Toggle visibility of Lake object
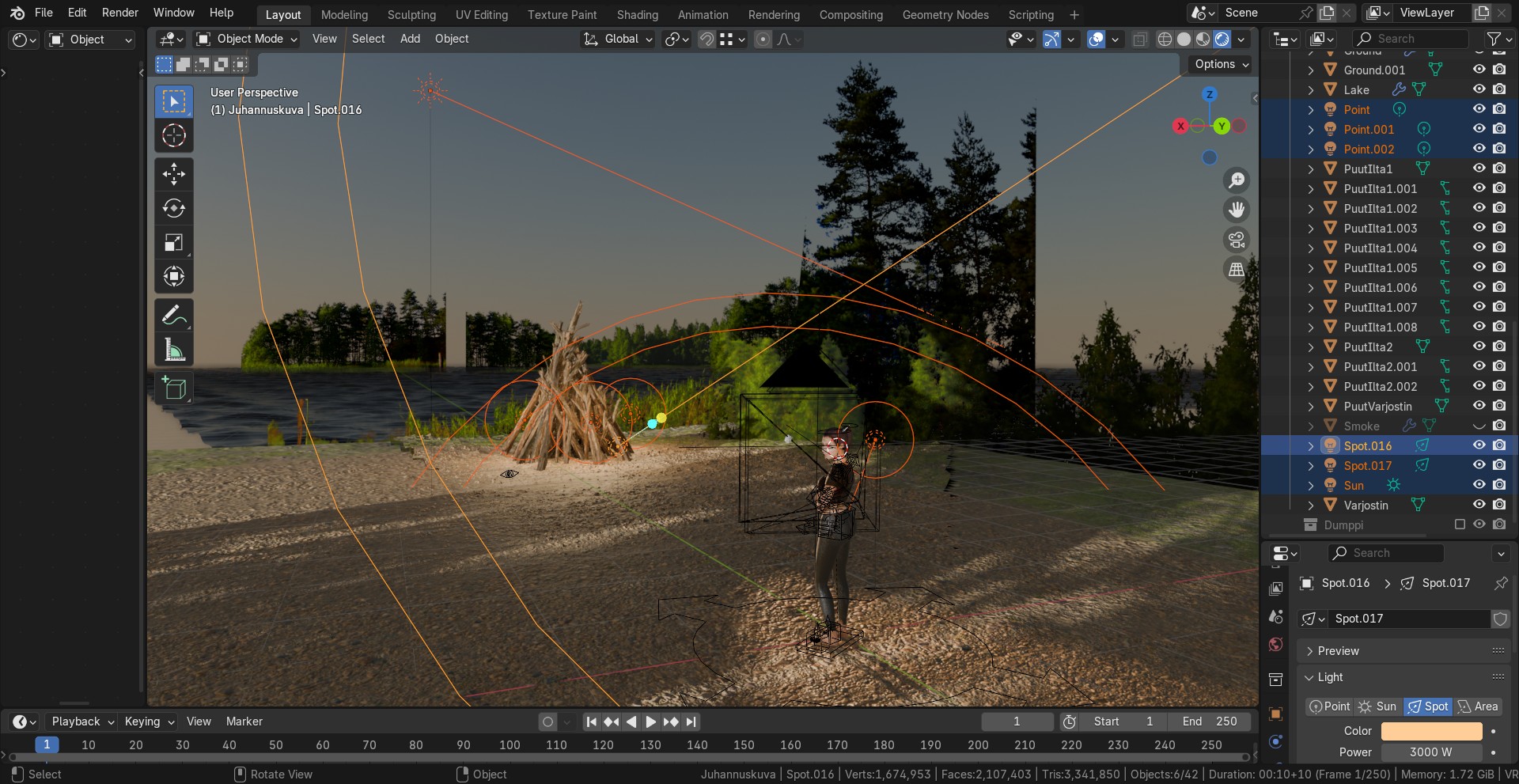1519x784 pixels. [x=1479, y=89]
